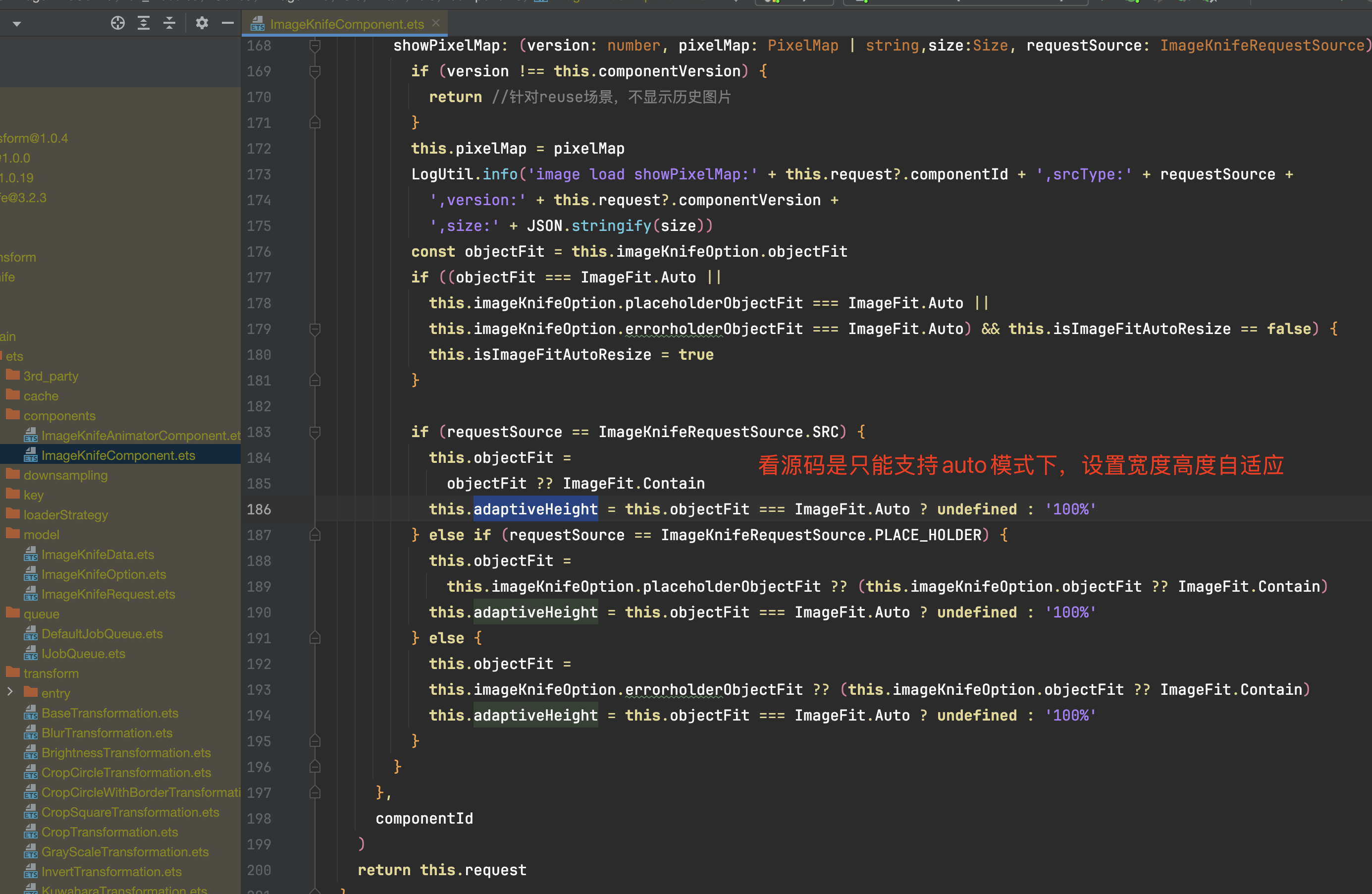Expand all tree nodes icon

coord(144,23)
